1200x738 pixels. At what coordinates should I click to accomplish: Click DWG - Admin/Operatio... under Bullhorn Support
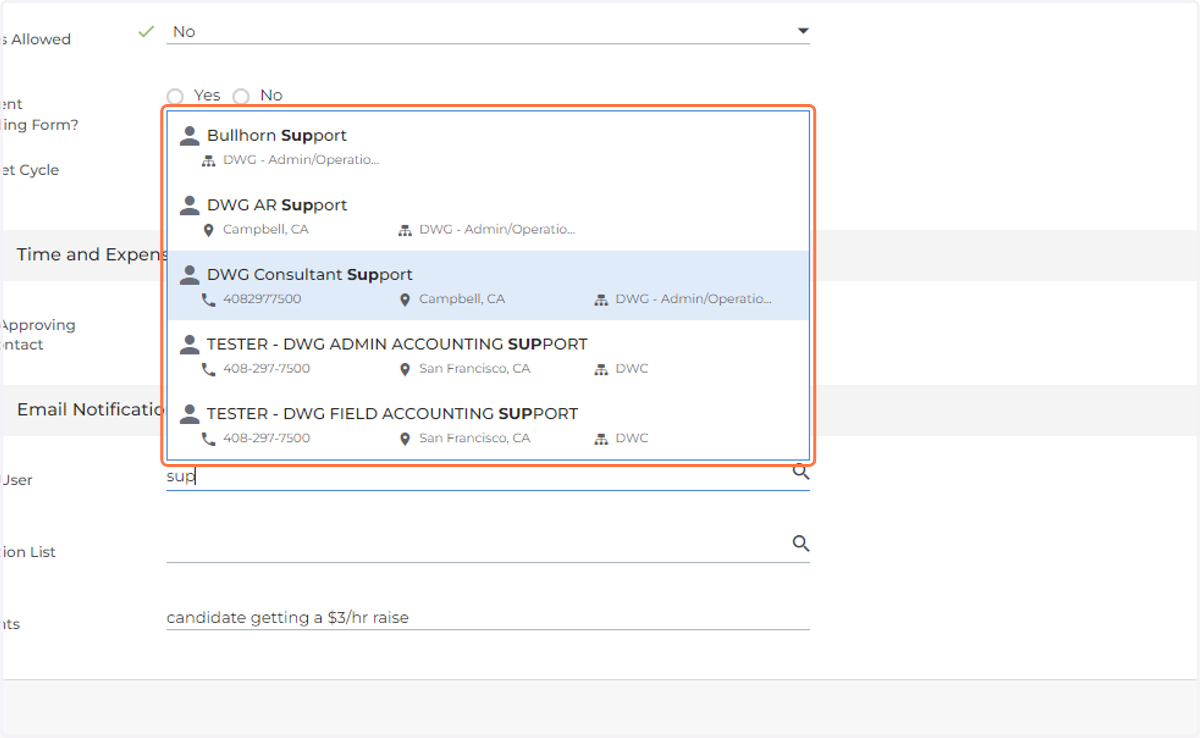click(301, 160)
